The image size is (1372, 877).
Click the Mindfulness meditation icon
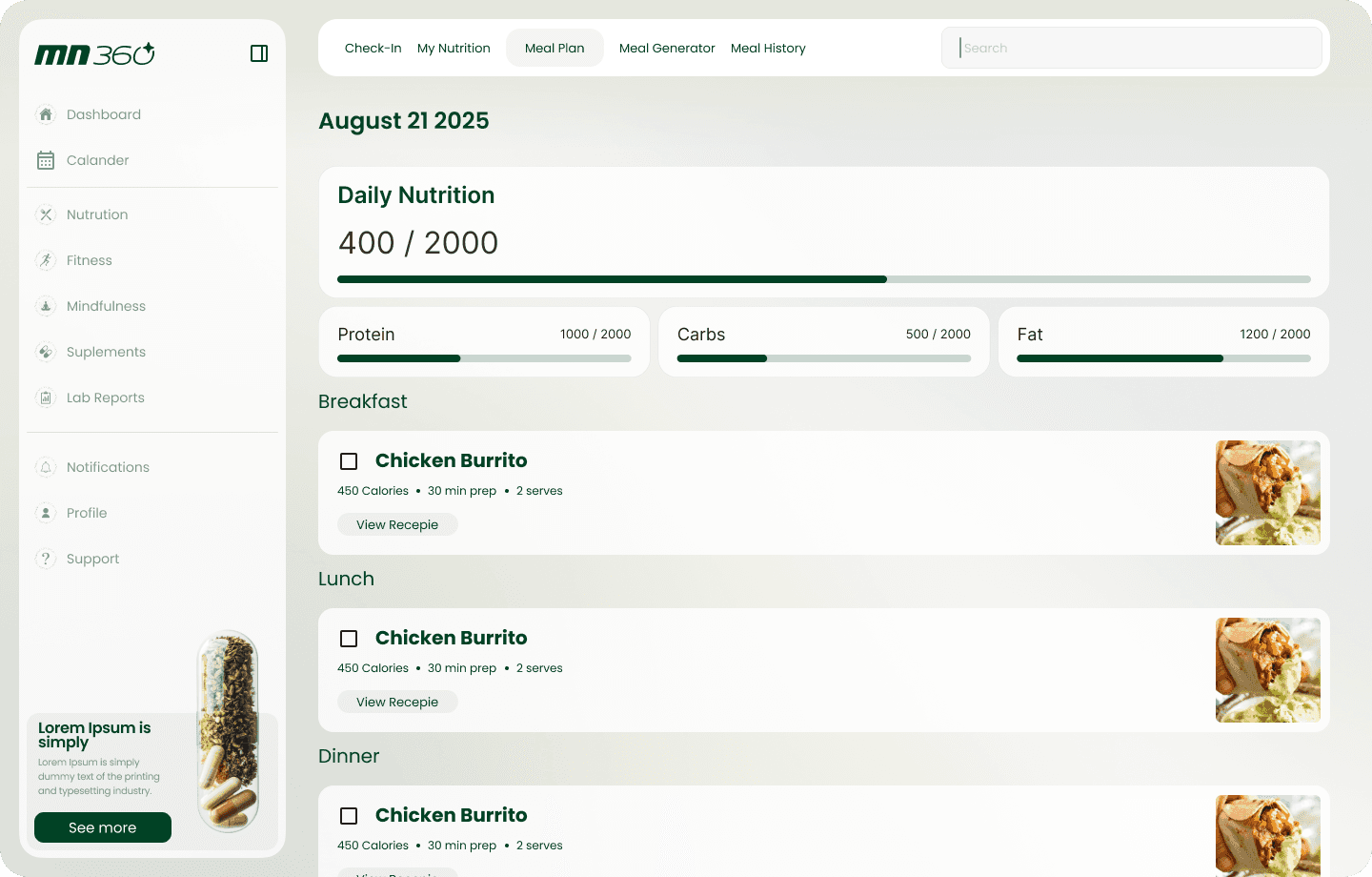(46, 306)
